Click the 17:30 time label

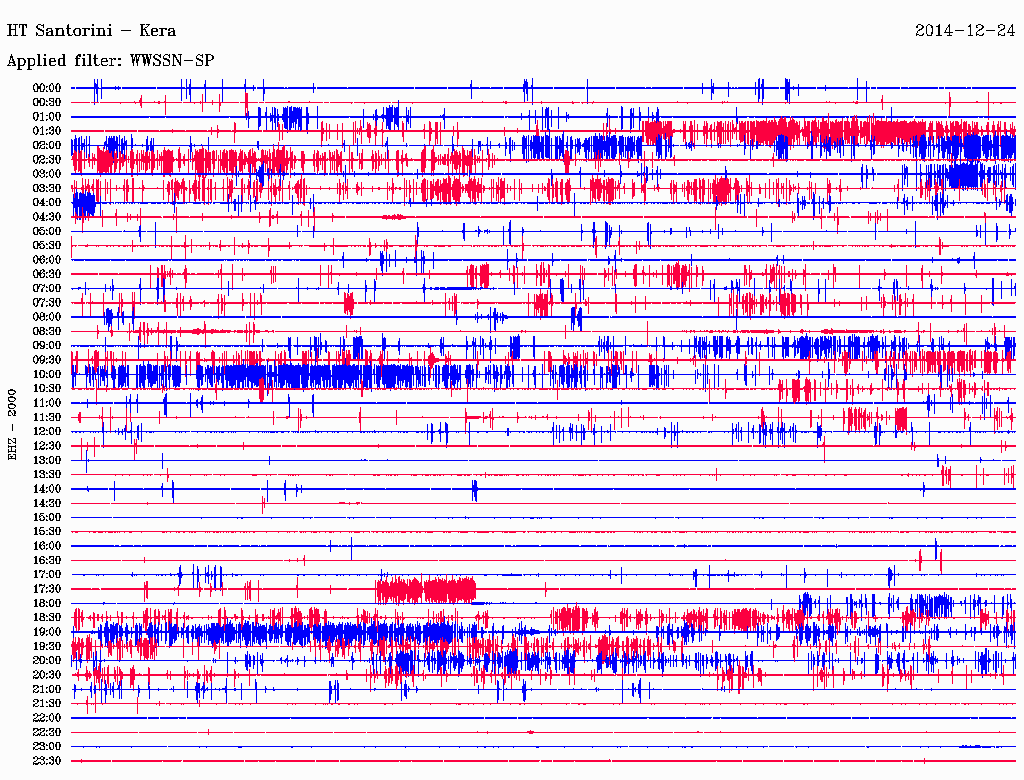[47, 589]
